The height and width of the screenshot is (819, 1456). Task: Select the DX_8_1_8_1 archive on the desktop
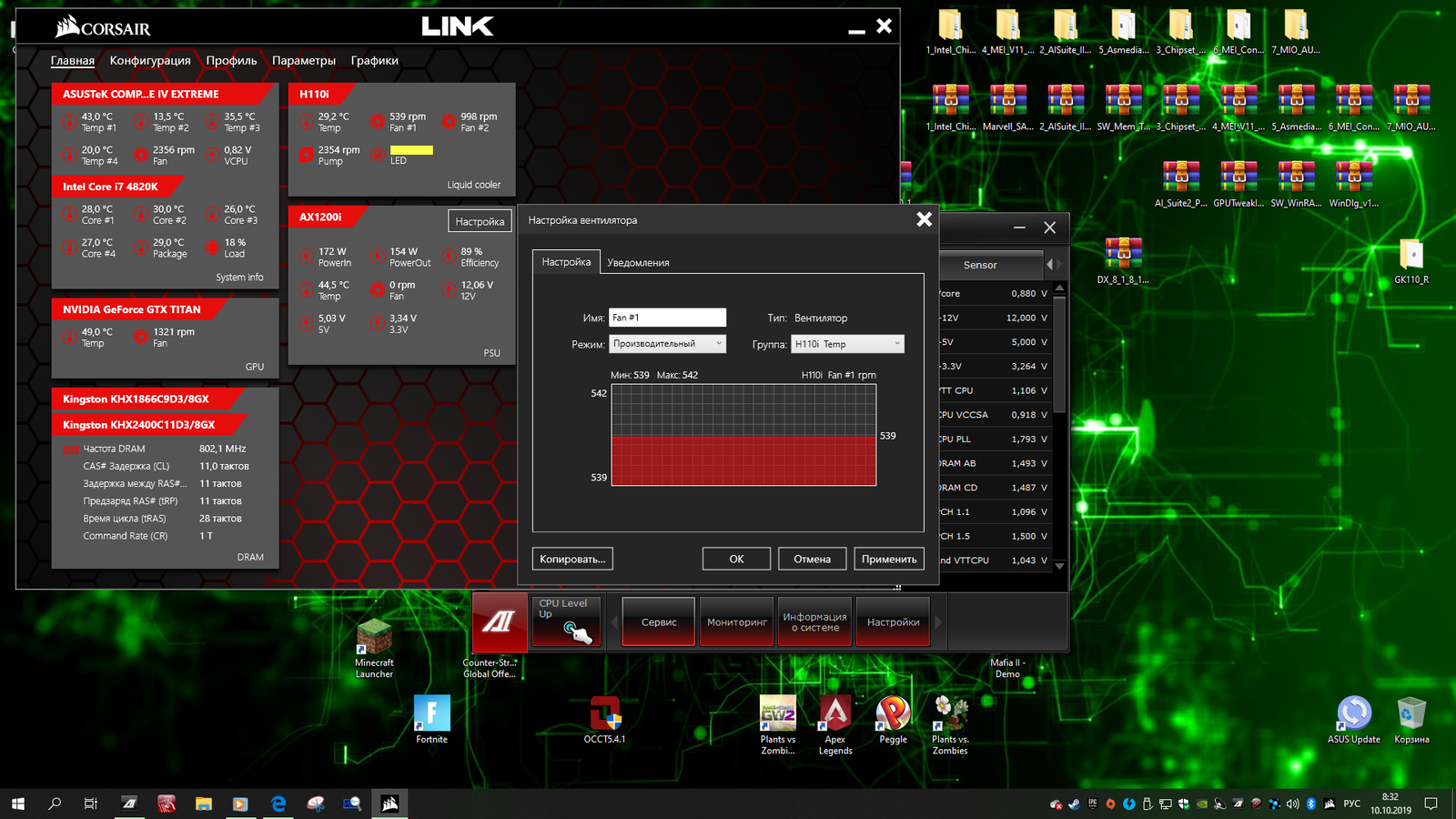1123,261
